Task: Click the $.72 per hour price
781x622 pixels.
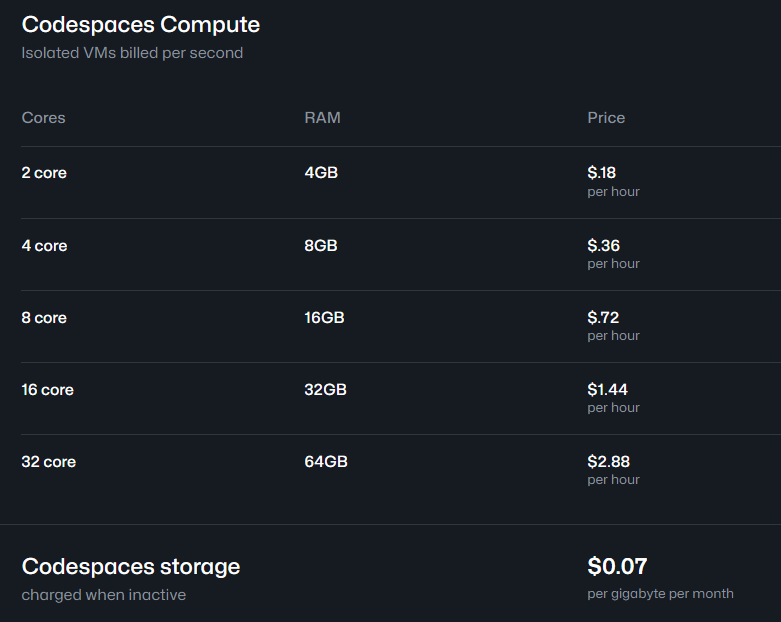Action: [613, 326]
